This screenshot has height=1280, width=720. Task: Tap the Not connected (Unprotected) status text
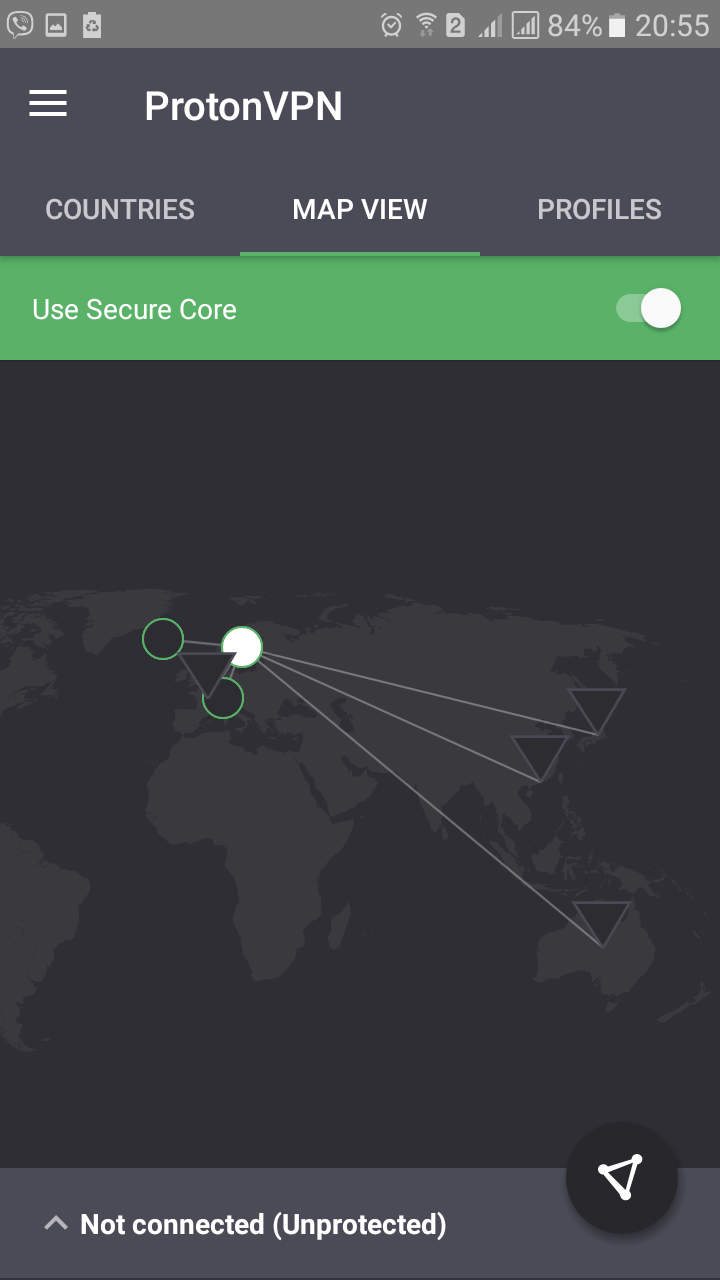pyautogui.click(x=263, y=1224)
